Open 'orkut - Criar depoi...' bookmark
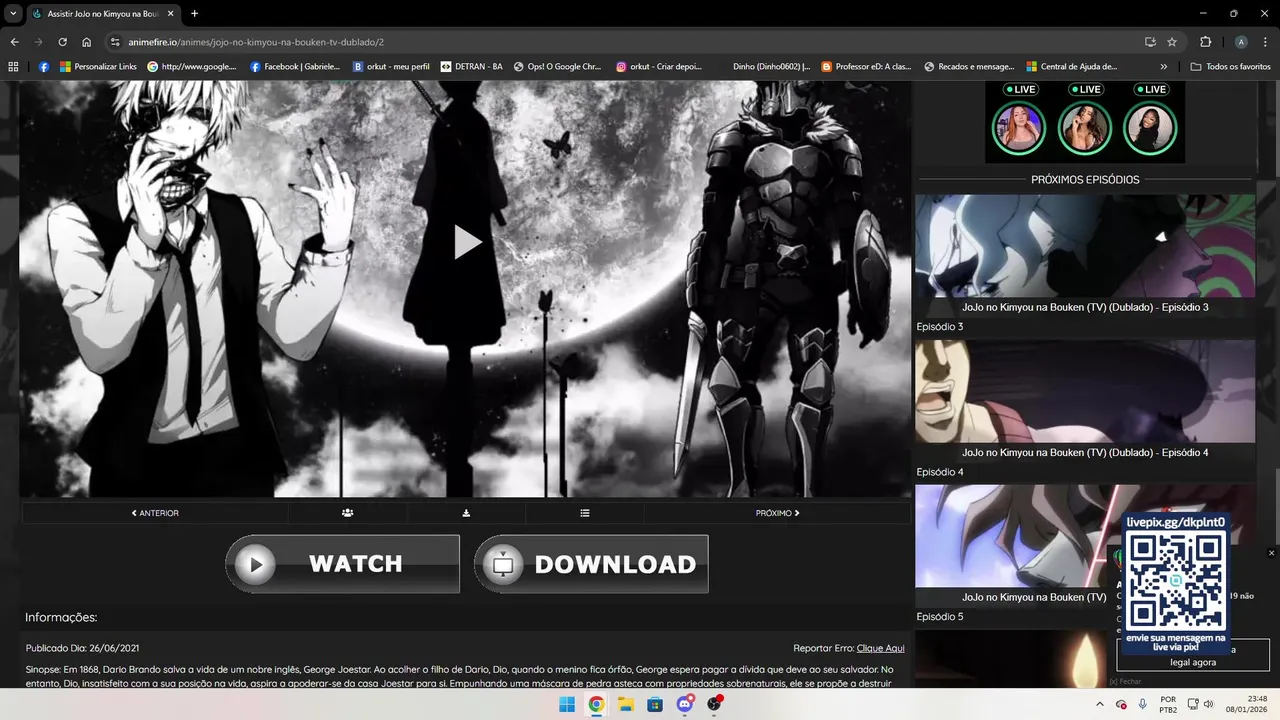This screenshot has height=720, width=1280. pos(659,67)
